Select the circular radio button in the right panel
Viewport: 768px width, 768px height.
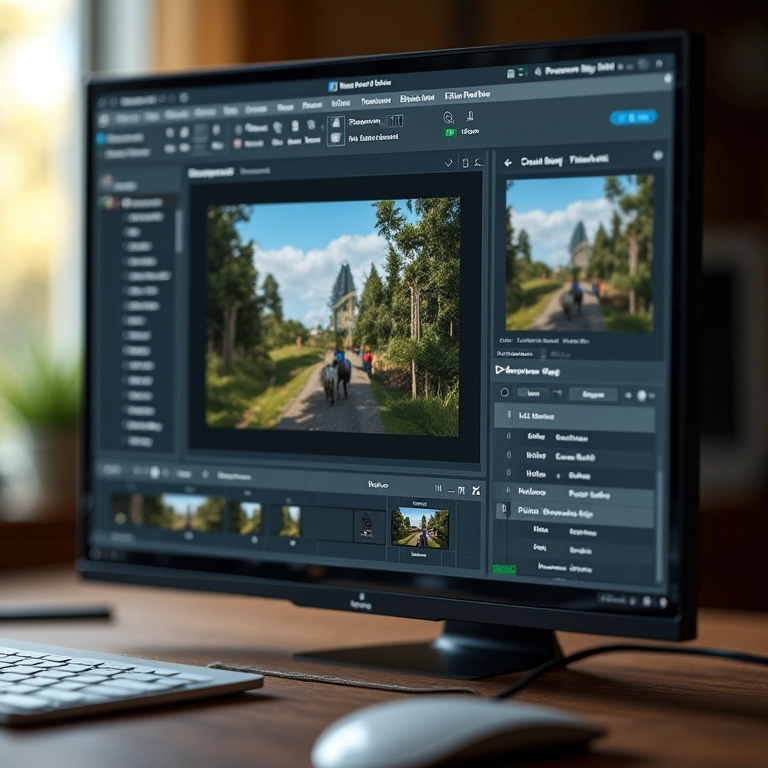pyautogui.click(x=504, y=394)
